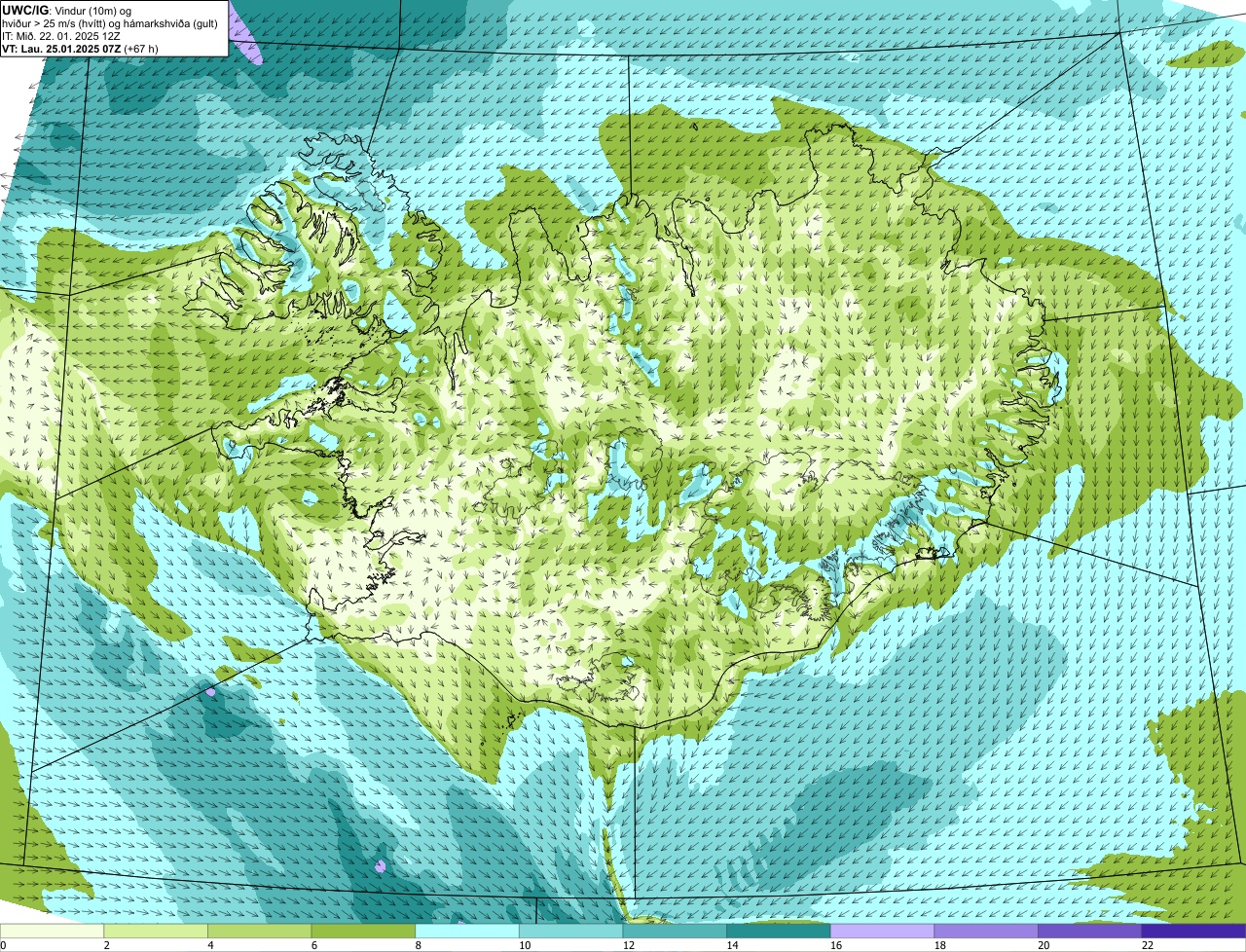Click the '22' scale label

[x=1147, y=945]
